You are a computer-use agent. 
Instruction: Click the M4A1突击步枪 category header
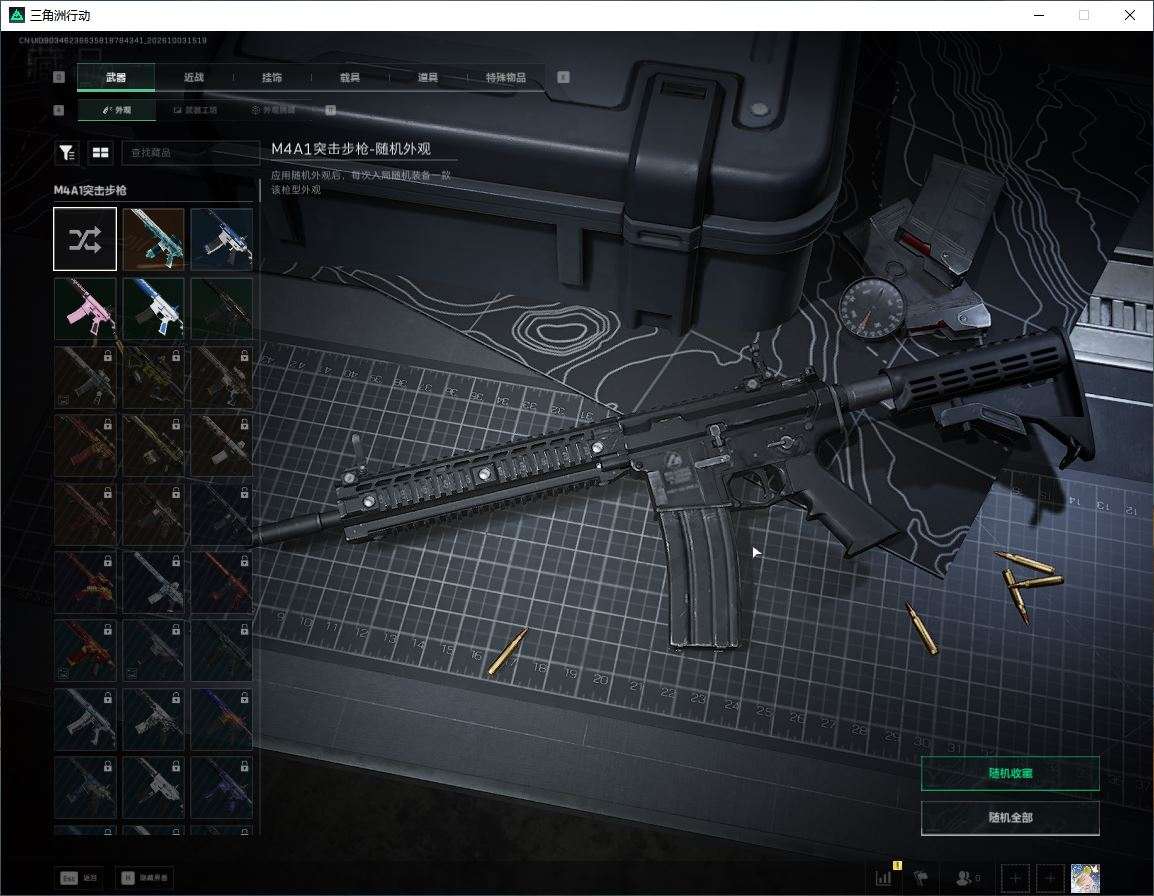90,190
